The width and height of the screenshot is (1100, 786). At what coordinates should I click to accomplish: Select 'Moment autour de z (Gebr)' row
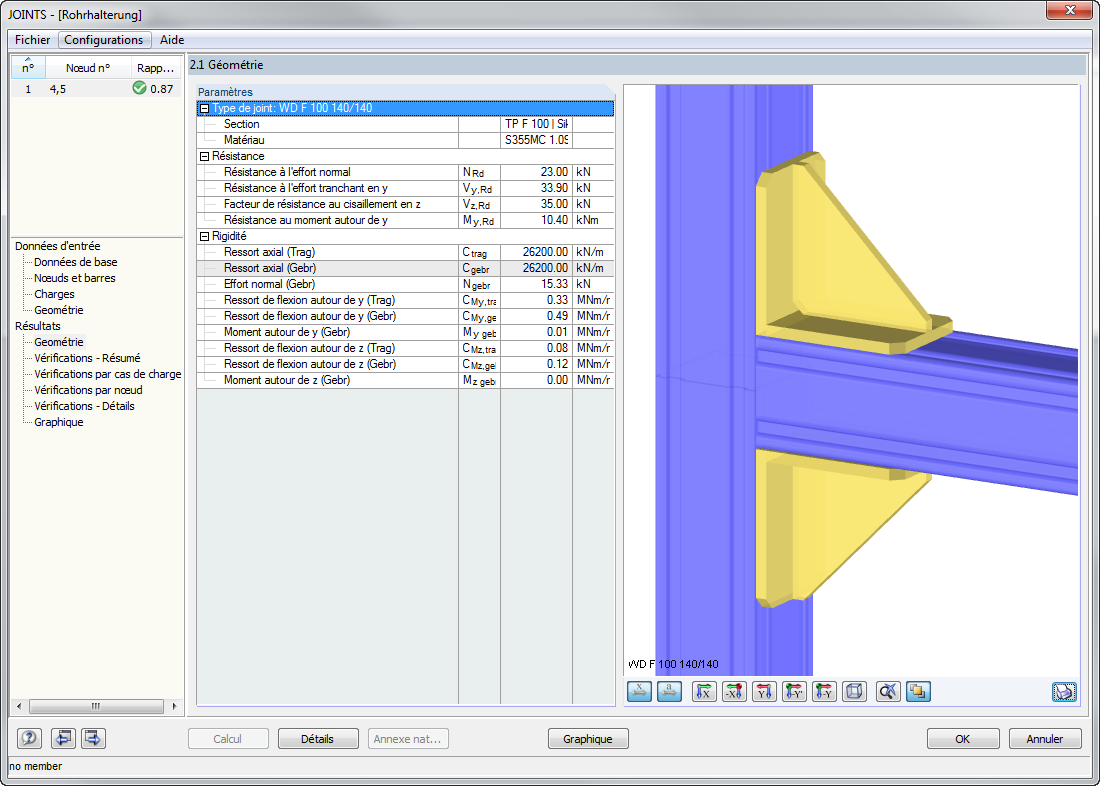[x=405, y=380]
